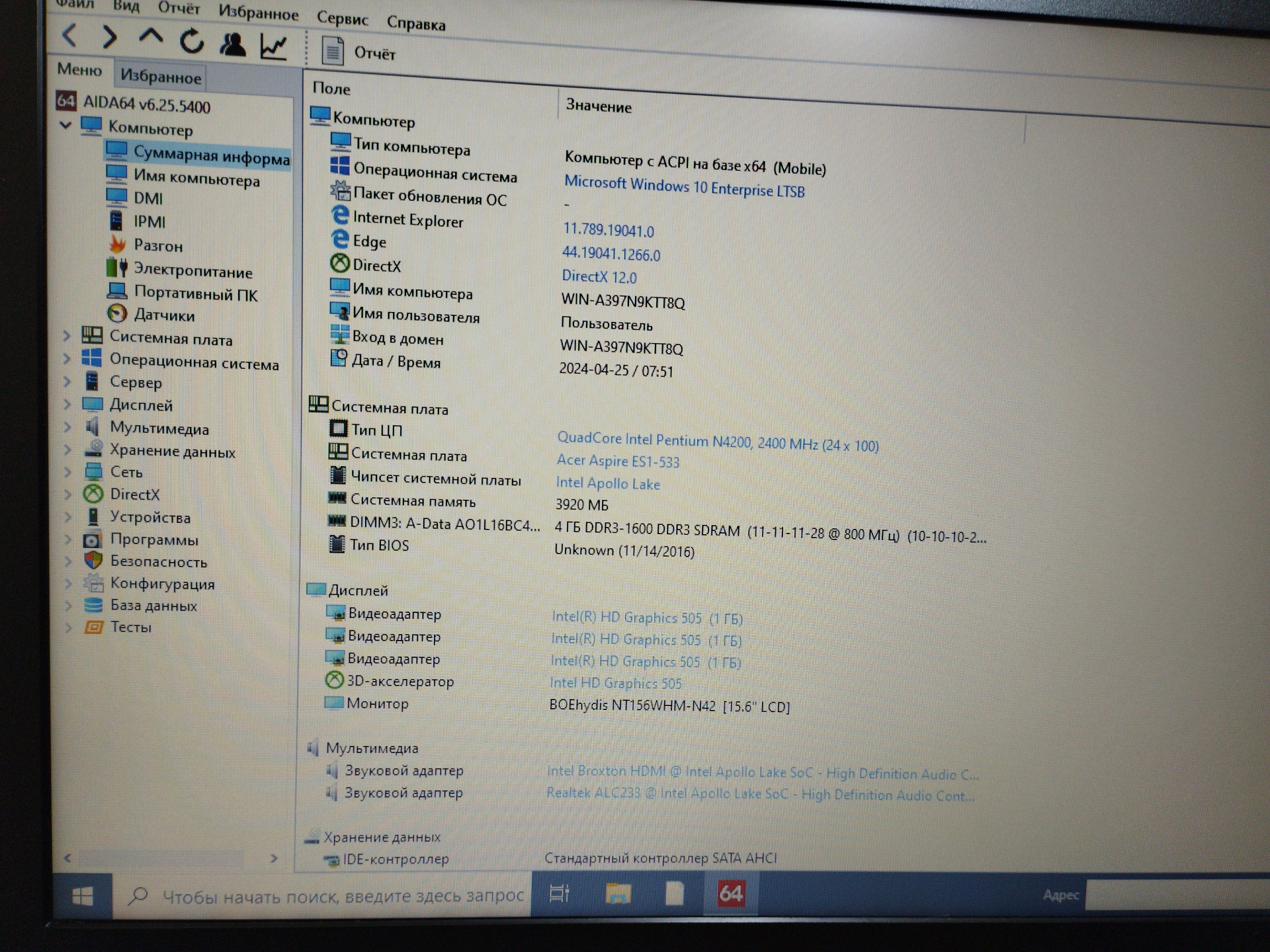Expand Хранение данных tree node

point(67,450)
